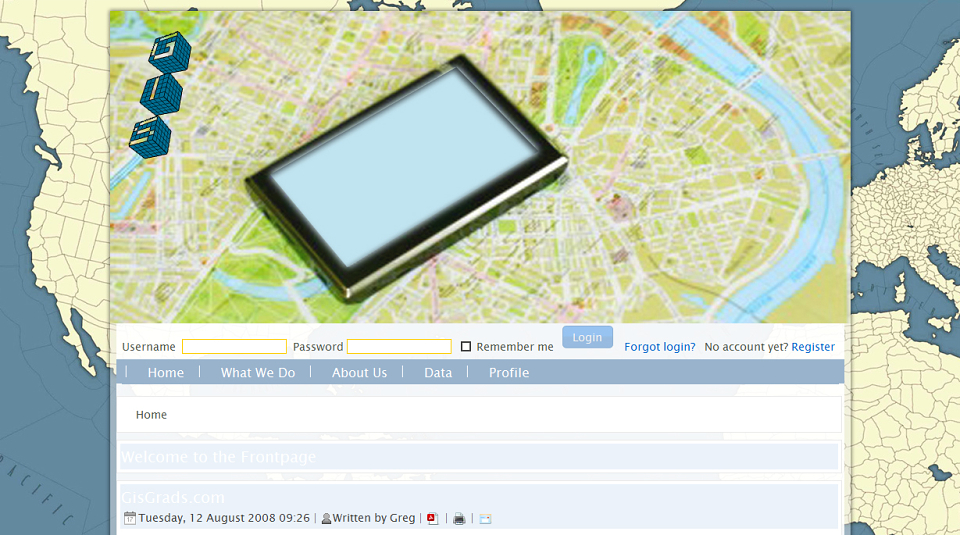Click the PDF export icon

tap(433, 518)
